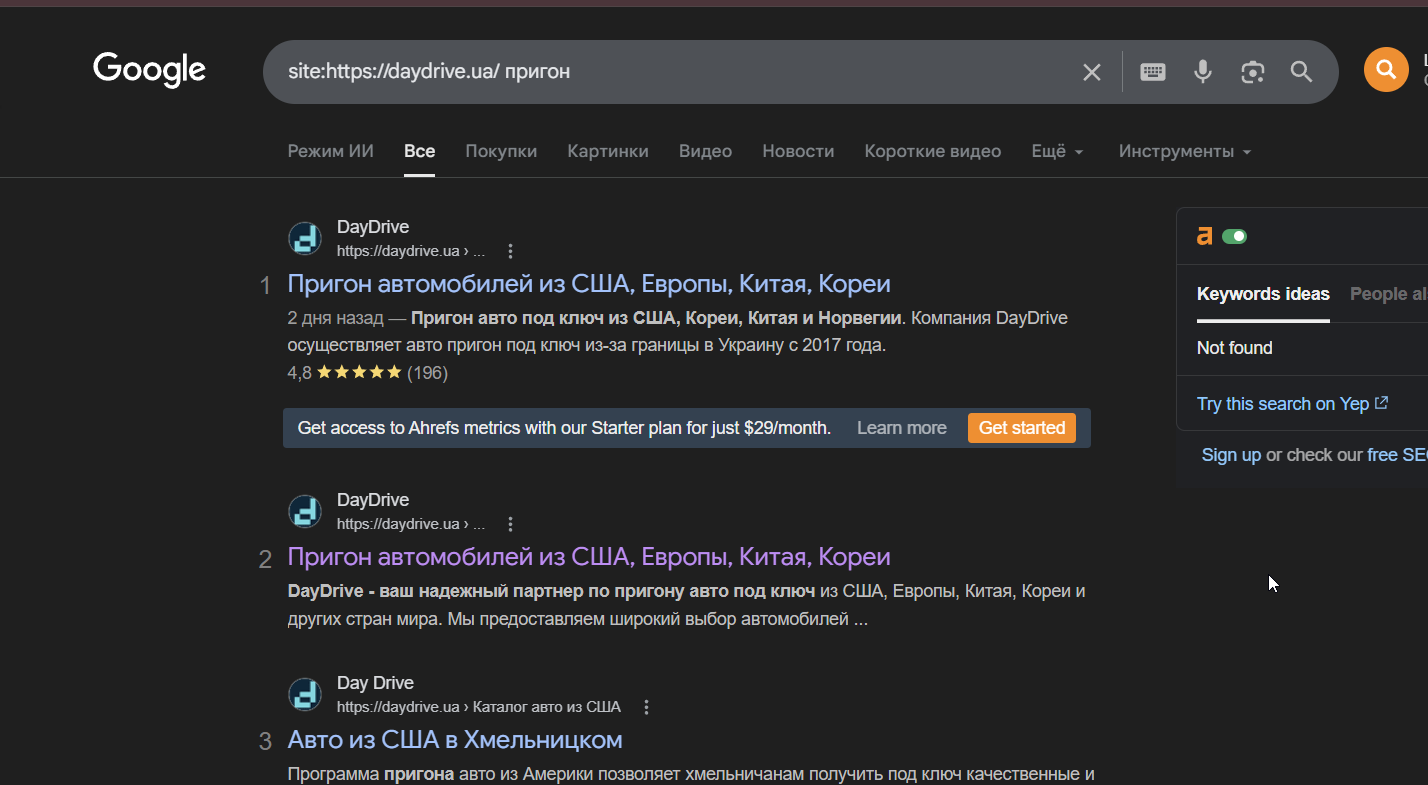Open the Авто из США в Хмельницком result
This screenshot has width=1428, height=785.
(454, 740)
